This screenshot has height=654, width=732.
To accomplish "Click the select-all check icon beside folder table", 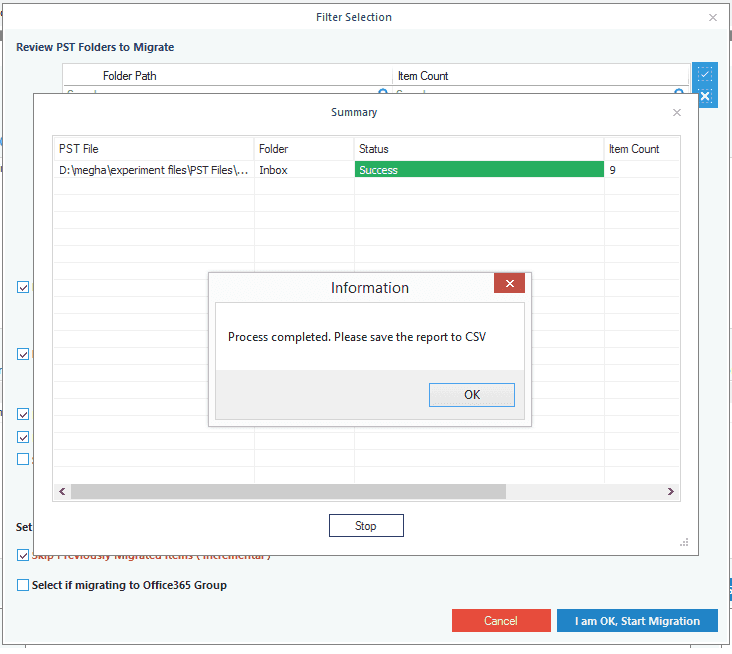I will (x=705, y=74).
